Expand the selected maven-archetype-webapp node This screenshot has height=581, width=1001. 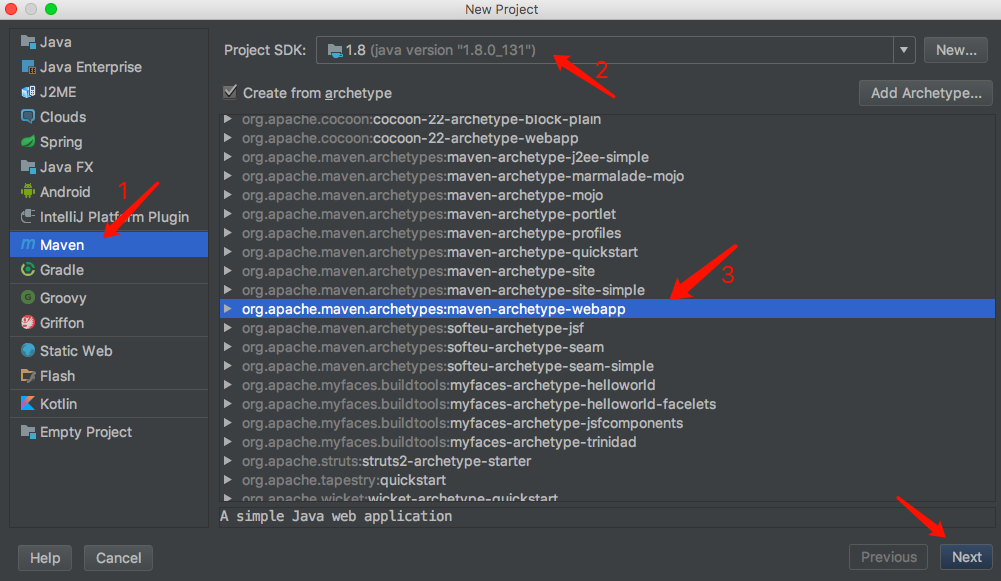coord(227,309)
